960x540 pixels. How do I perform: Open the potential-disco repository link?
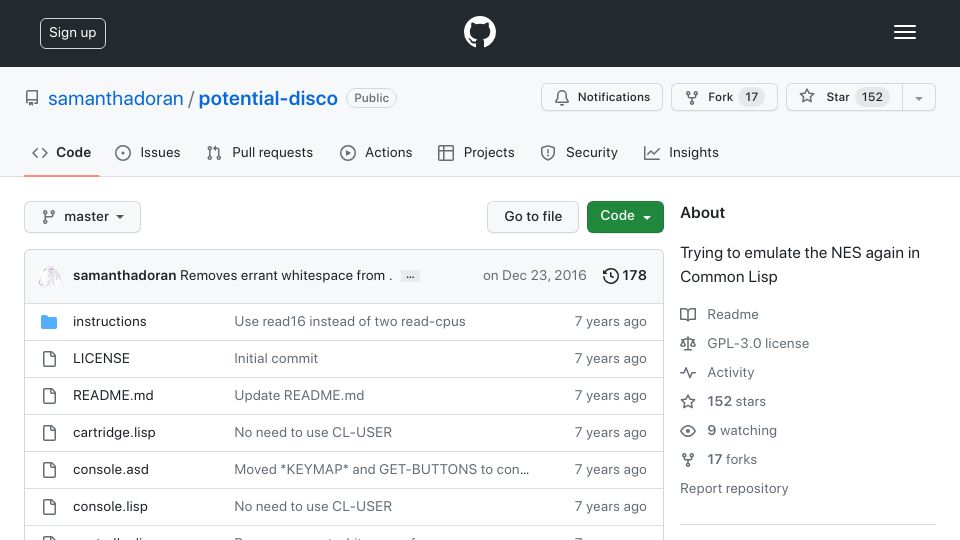click(268, 99)
